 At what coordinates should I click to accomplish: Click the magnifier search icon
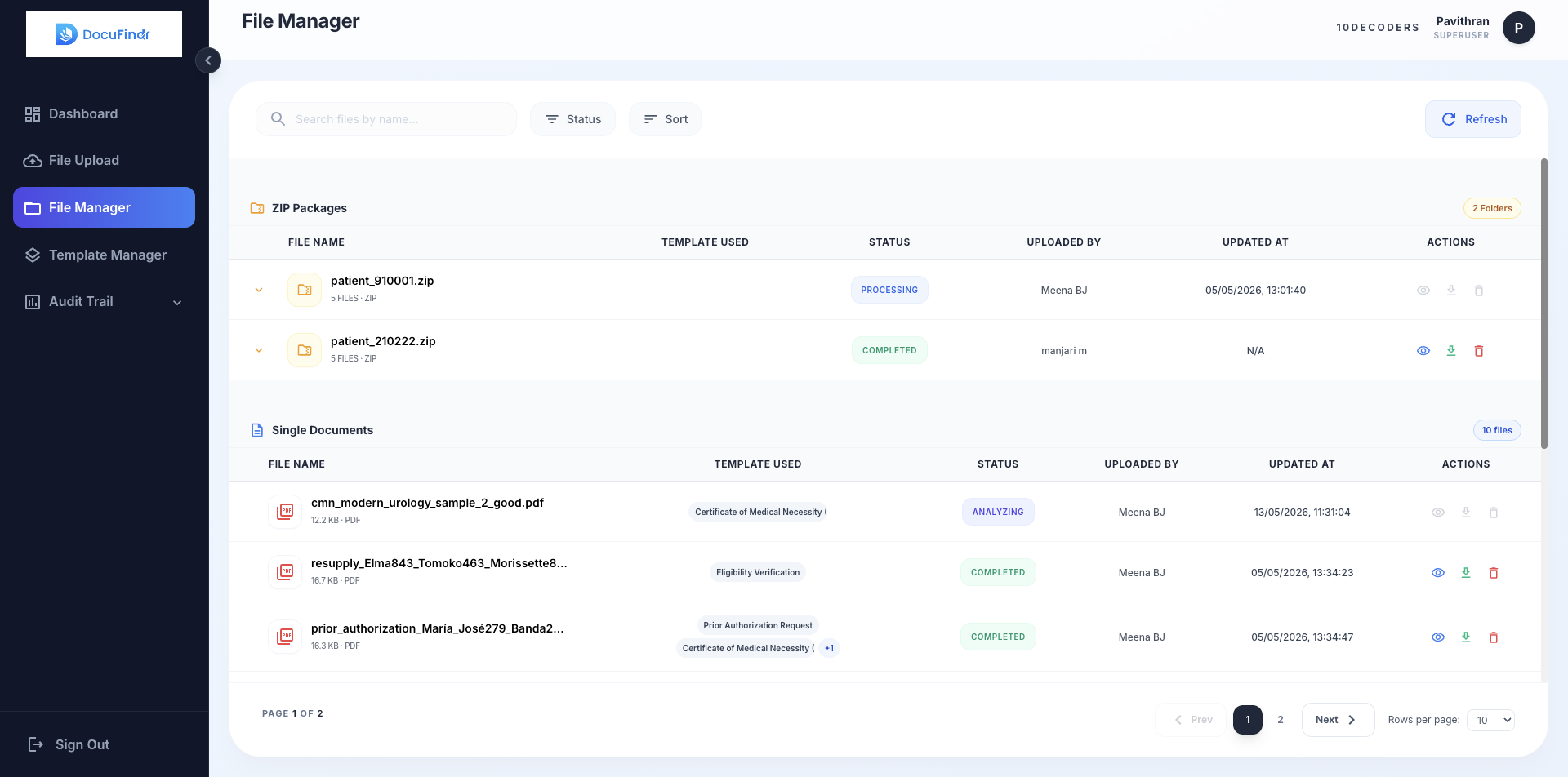(x=278, y=119)
